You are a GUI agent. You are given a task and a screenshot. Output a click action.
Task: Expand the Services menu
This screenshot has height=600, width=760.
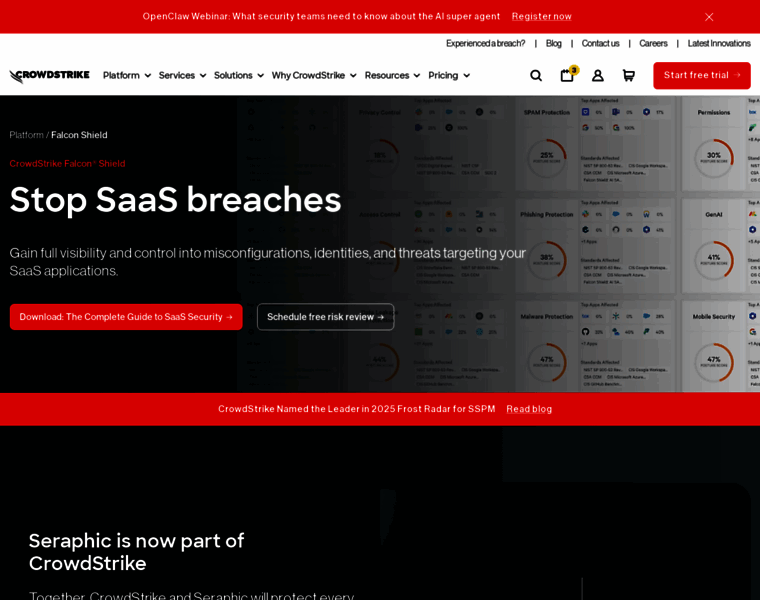(x=182, y=76)
